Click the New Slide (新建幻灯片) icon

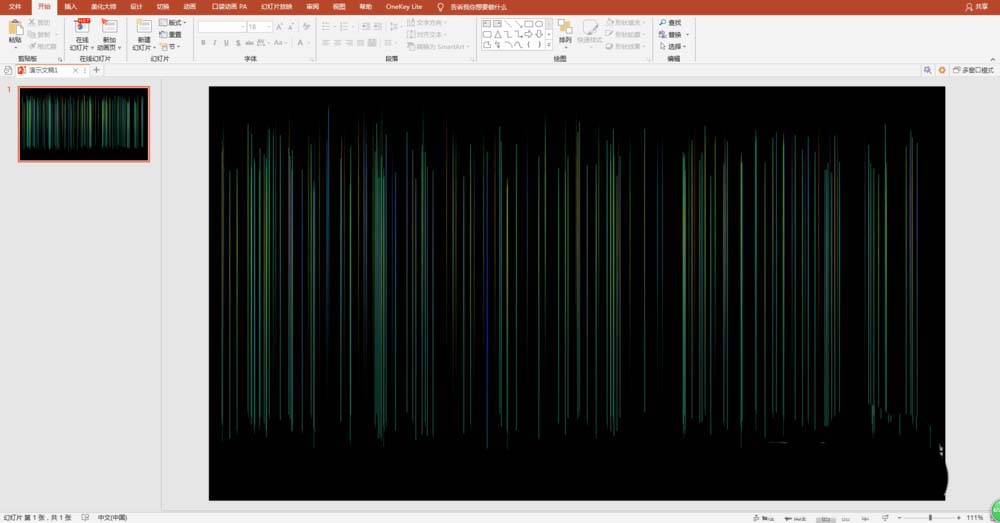pos(143,27)
